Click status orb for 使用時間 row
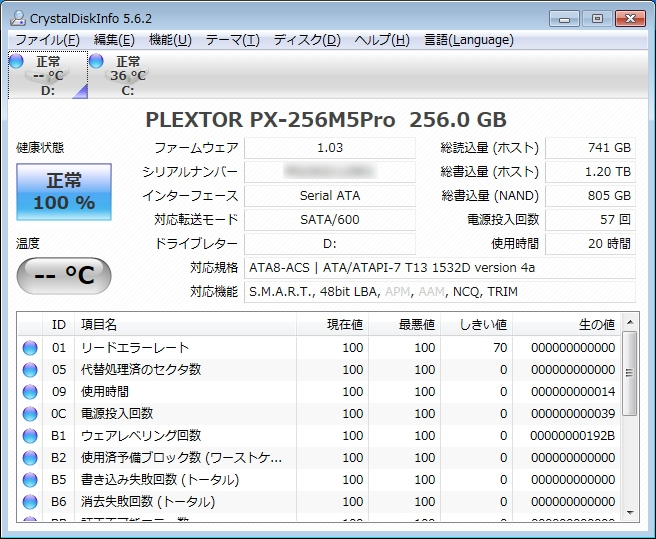This screenshot has height=539, width=656. click(x=30, y=392)
